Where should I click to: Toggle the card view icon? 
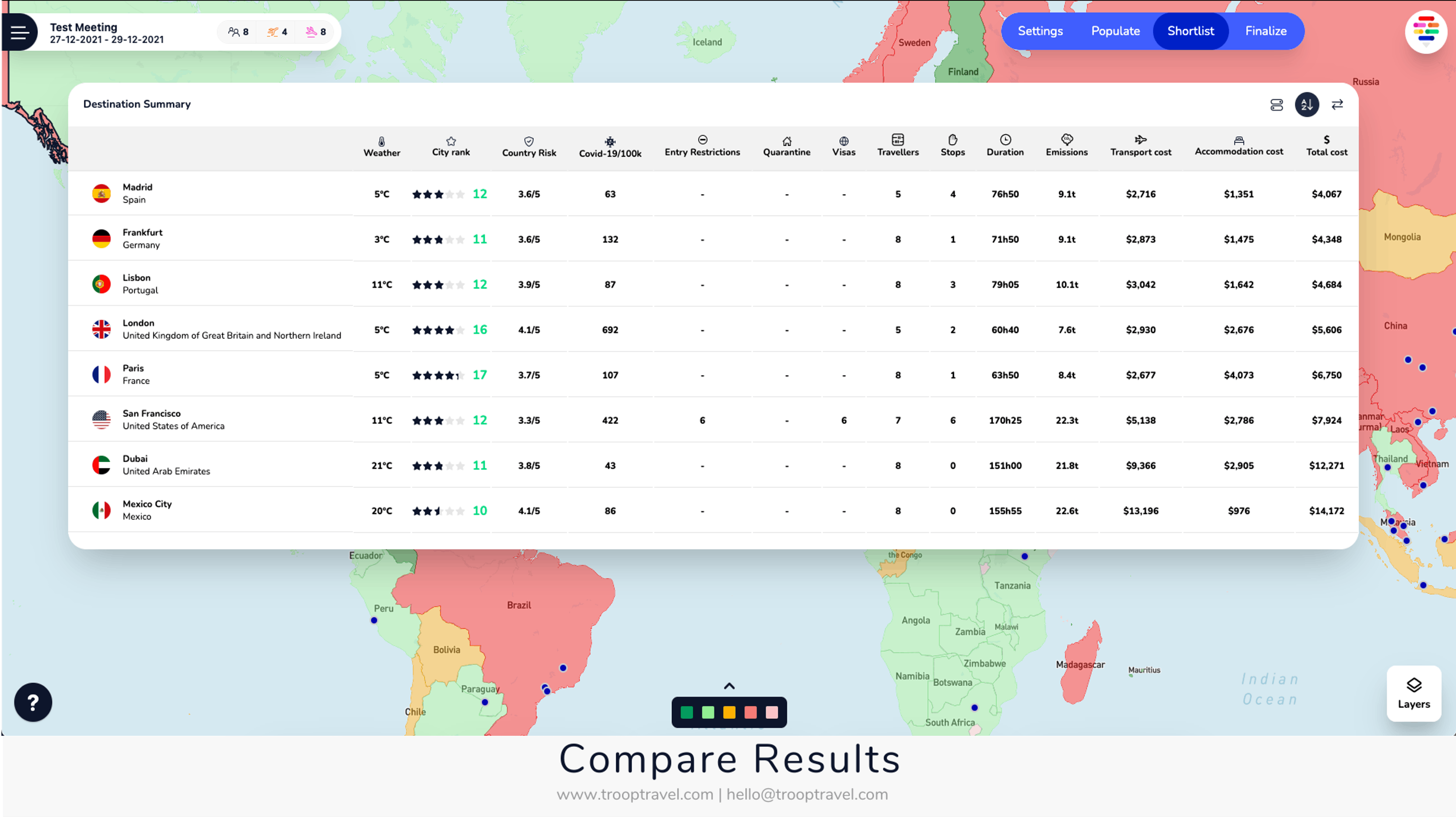click(x=1277, y=105)
